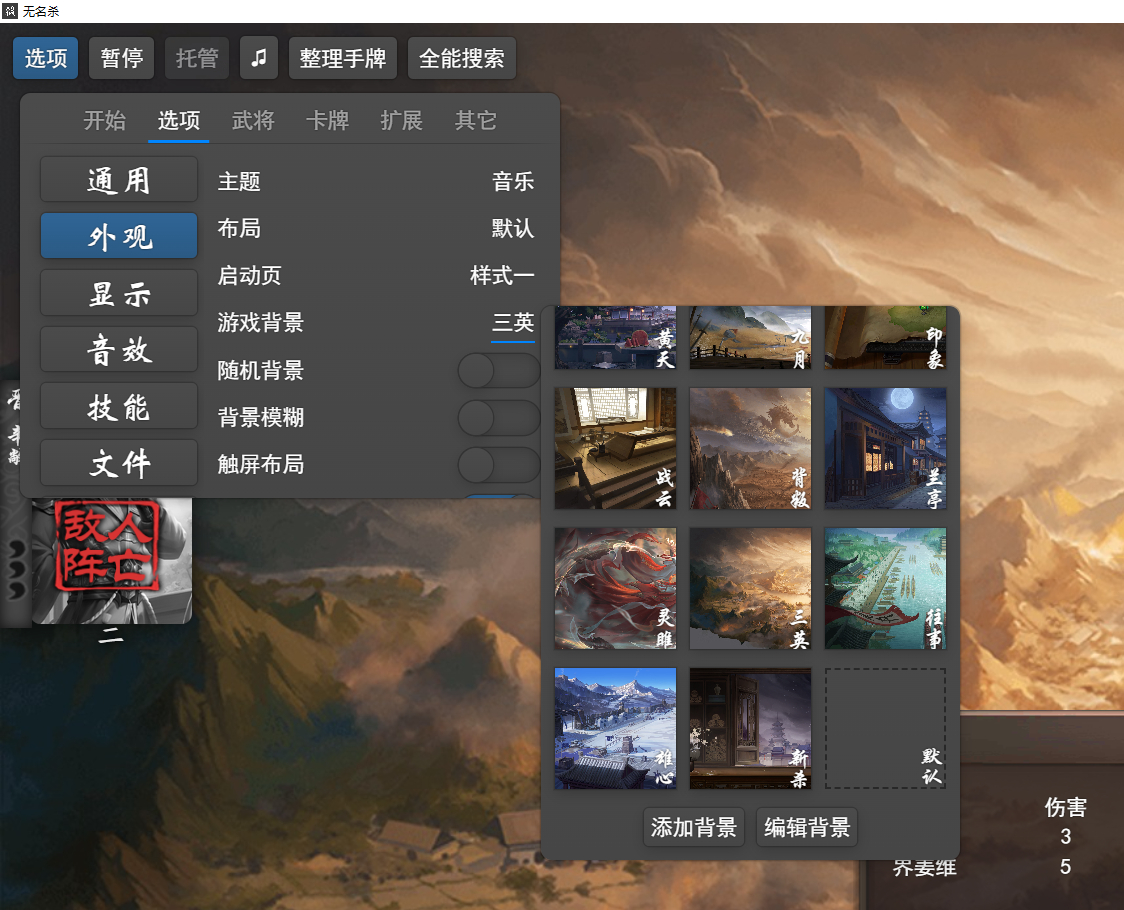Click the music note button in the top bar

tap(259, 57)
